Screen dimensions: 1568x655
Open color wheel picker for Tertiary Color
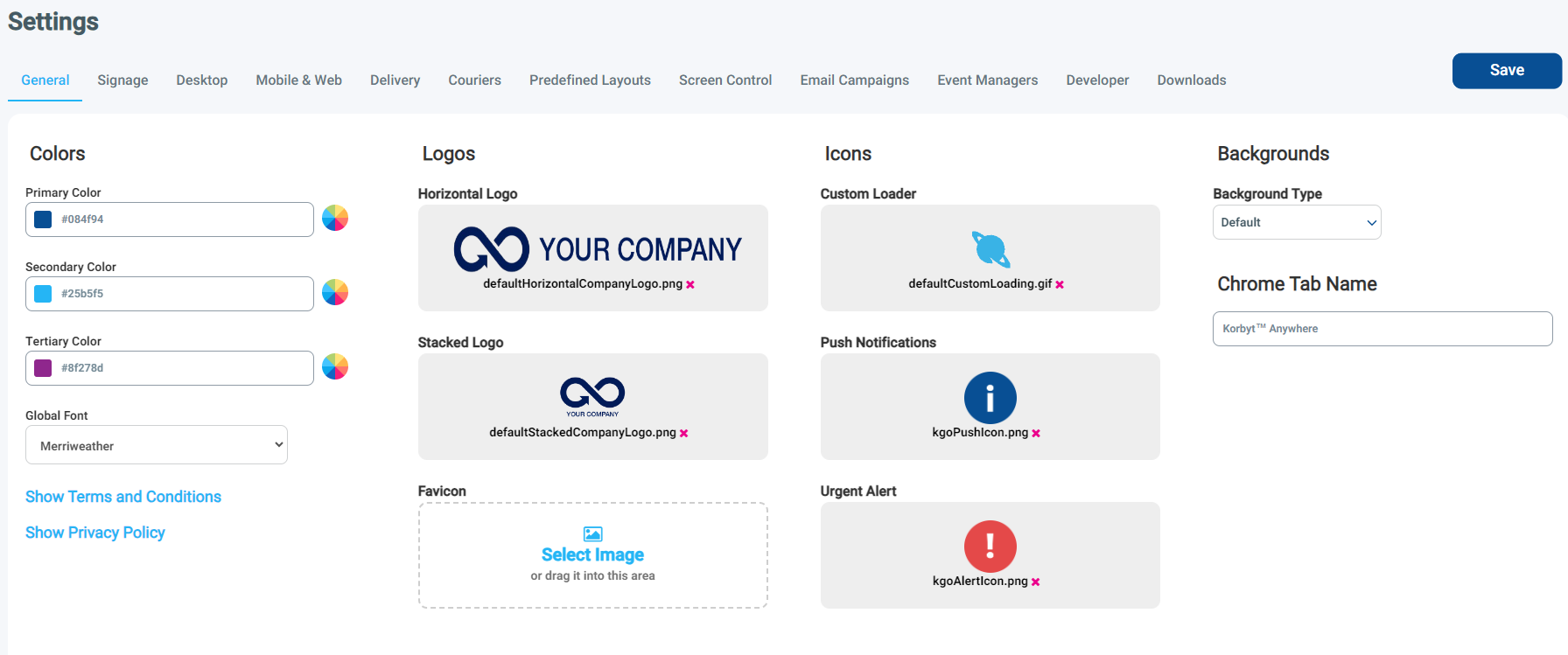click(x=335, y=366)
